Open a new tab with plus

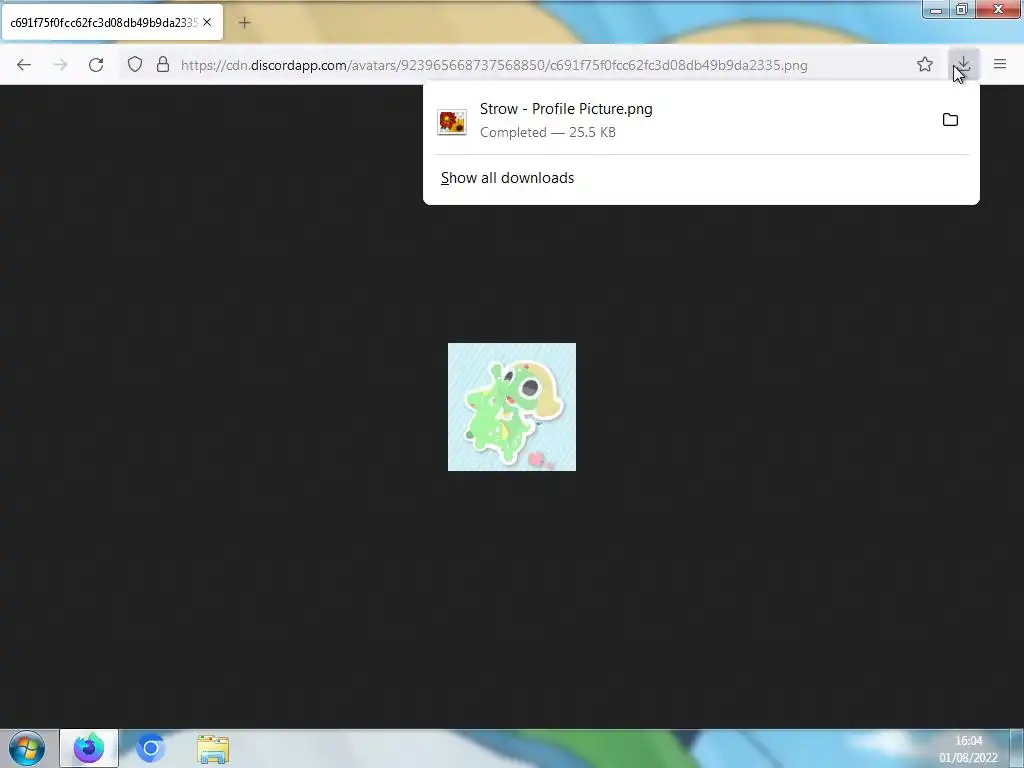click(x=244, y=23)
